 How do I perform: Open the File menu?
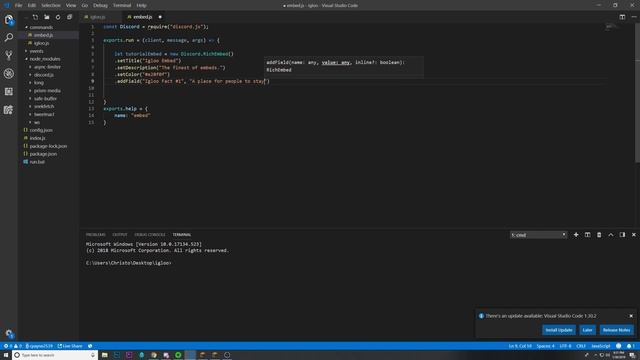coord(18,5)
